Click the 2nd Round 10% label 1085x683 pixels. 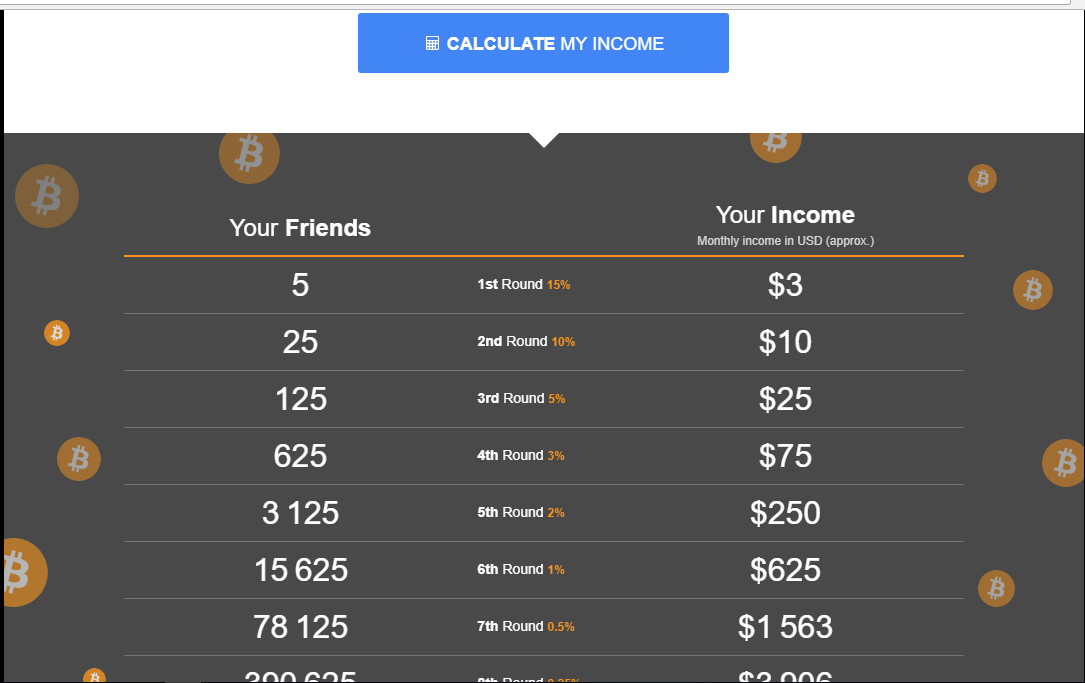tap(525, 341)
